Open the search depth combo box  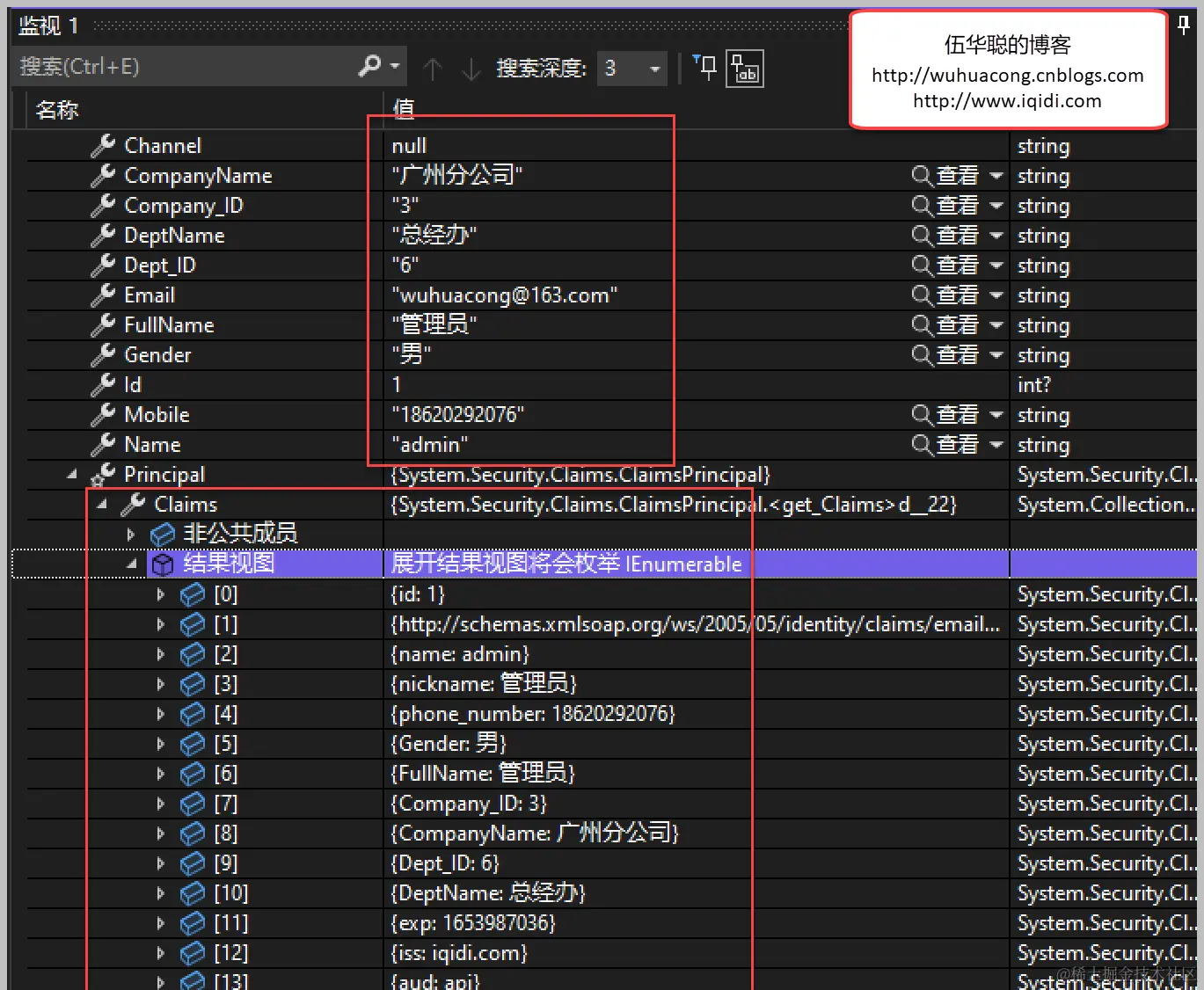(x=631, y=68)
